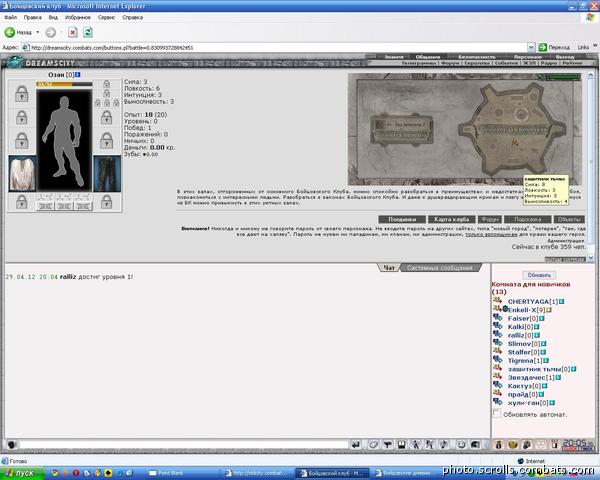Click private message icon beside CHERTYAGA
This screenshot has height=480, width=600.
click(x=497, y=300)
